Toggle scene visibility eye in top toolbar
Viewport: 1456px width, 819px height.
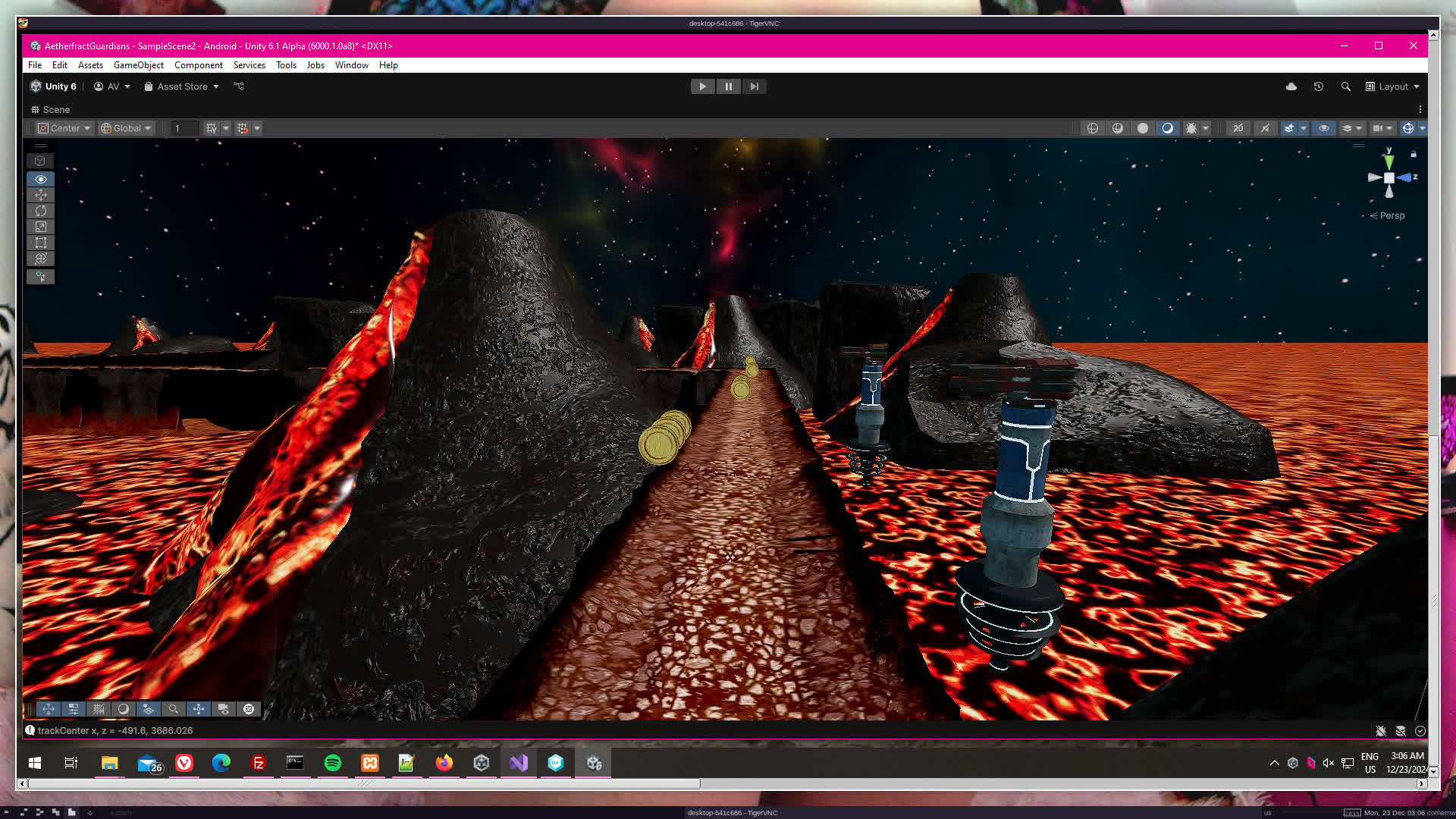click(1324, 128)
